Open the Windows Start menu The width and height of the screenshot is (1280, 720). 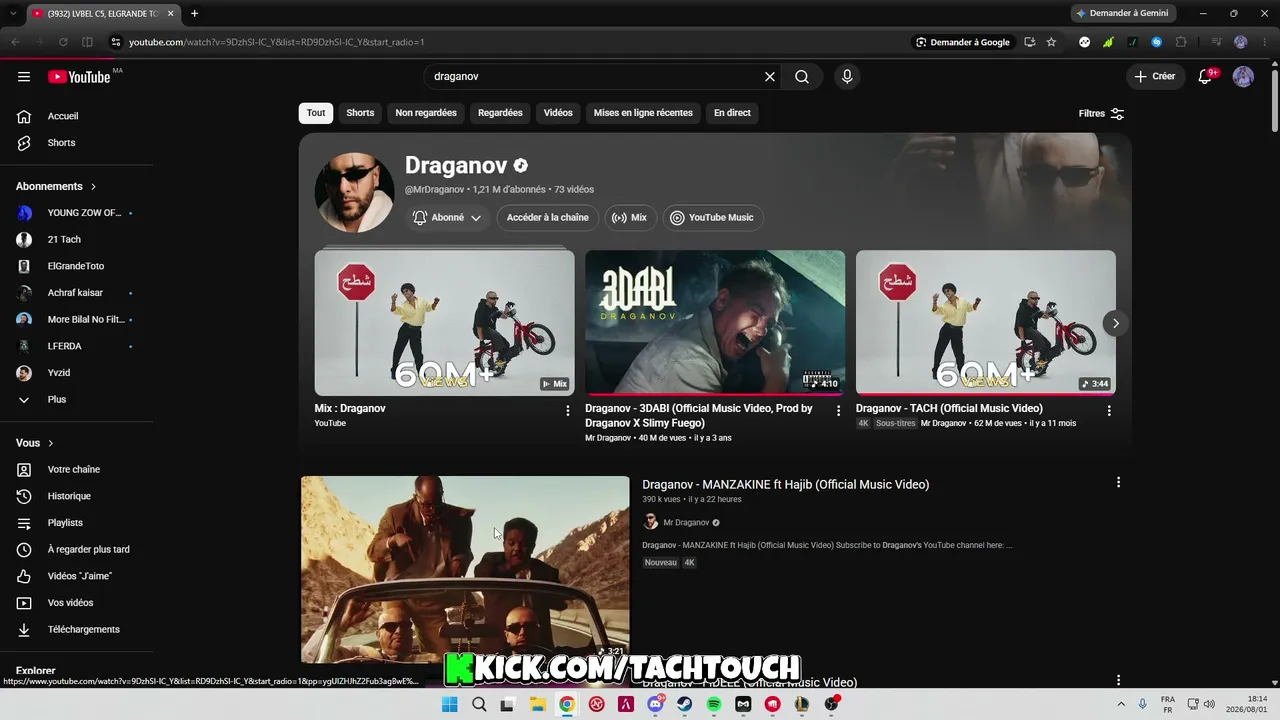(x=450, y=704)
